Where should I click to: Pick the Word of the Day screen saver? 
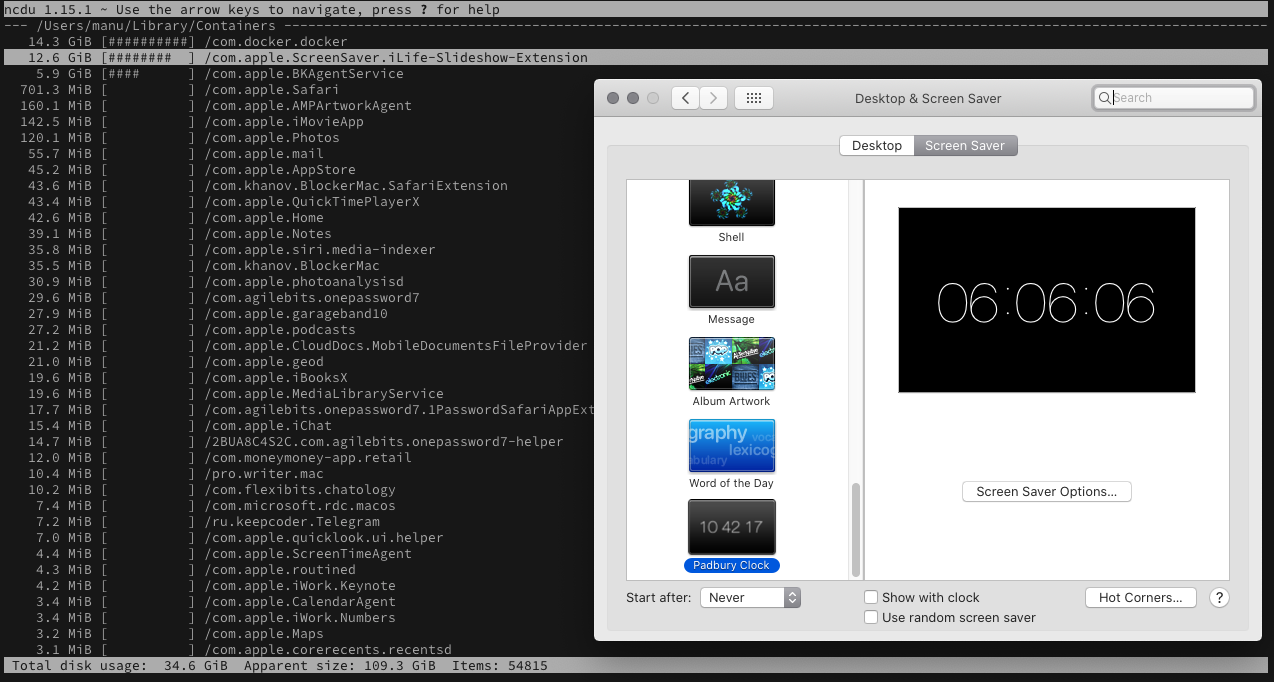tap(731, 446)
